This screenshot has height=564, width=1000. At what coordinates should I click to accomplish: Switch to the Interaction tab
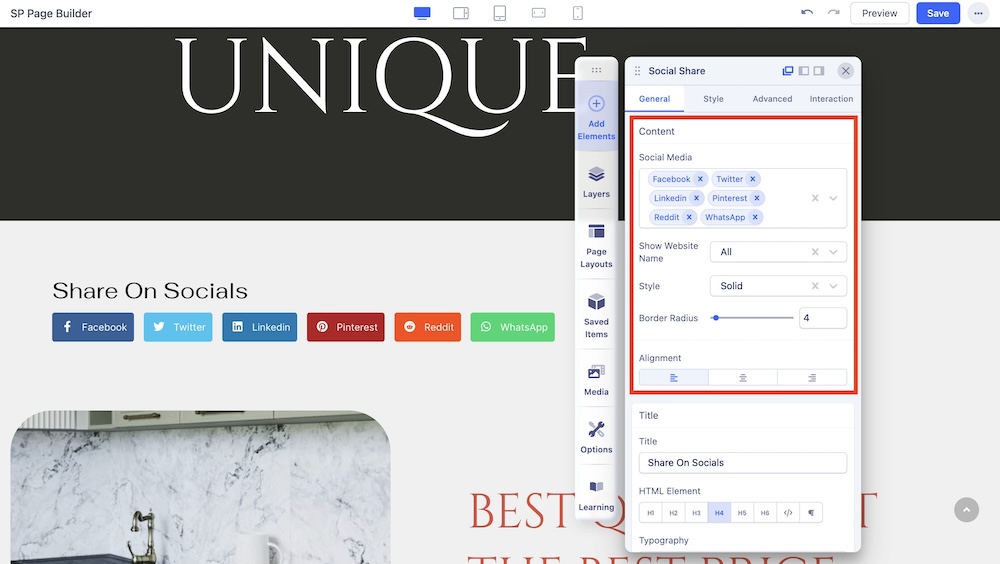(x=831, y=99)
